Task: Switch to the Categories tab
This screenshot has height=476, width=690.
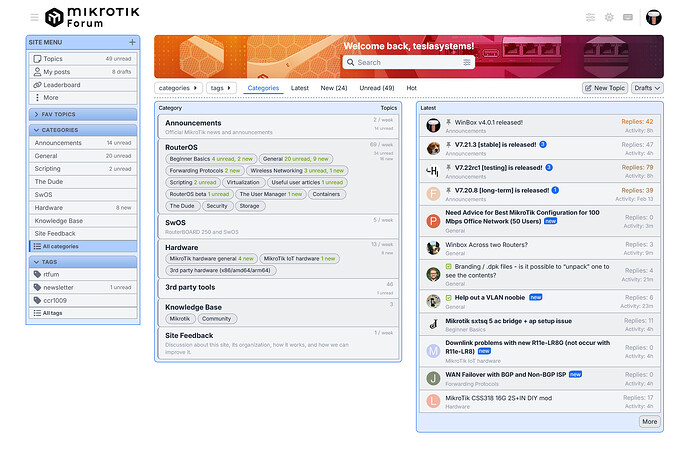Action: pyautogui.click(x=263, y=88)
